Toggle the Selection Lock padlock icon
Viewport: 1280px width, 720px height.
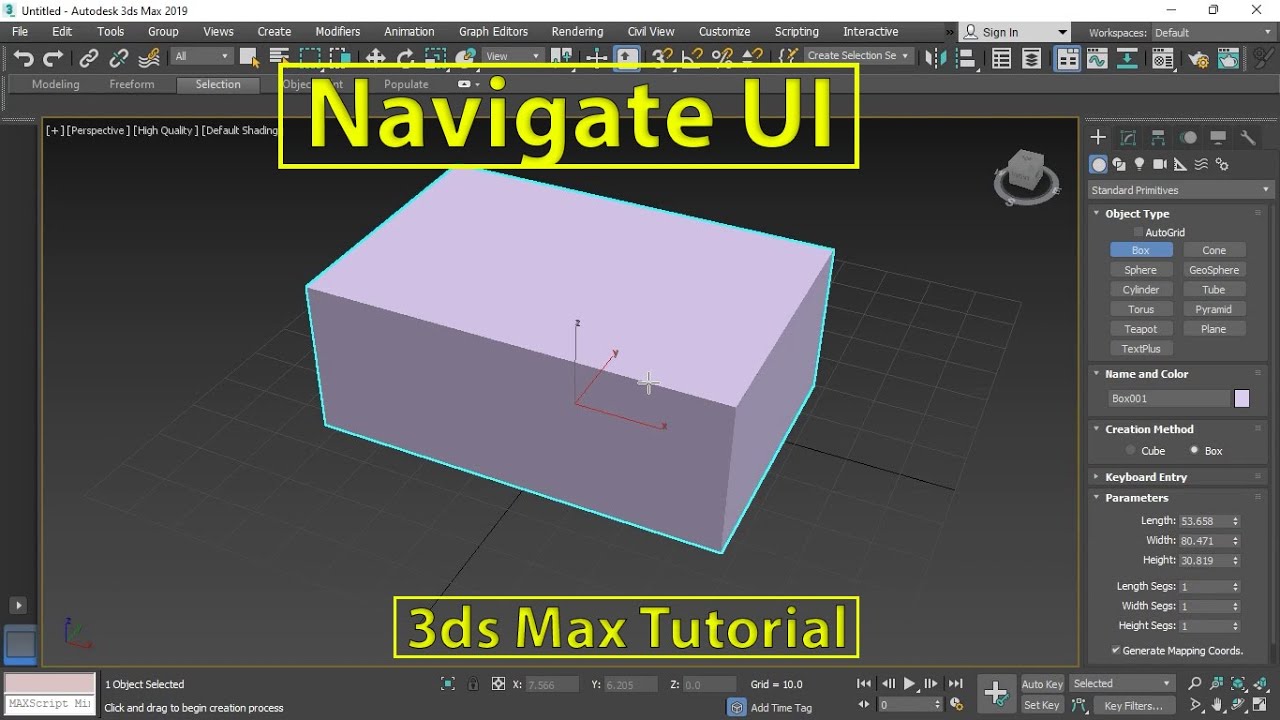472,684
